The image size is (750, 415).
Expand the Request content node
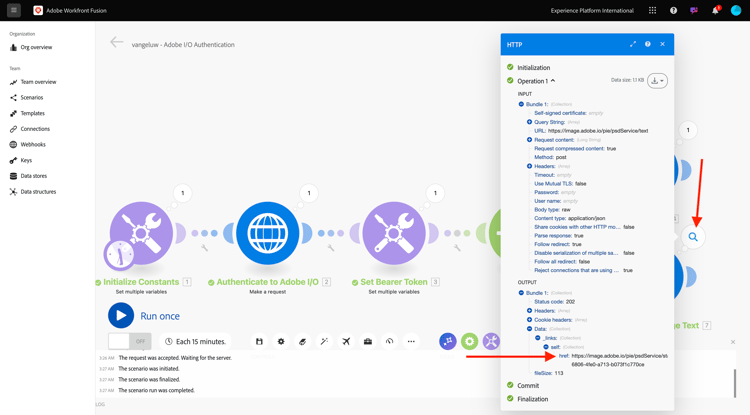coord(529,140)
